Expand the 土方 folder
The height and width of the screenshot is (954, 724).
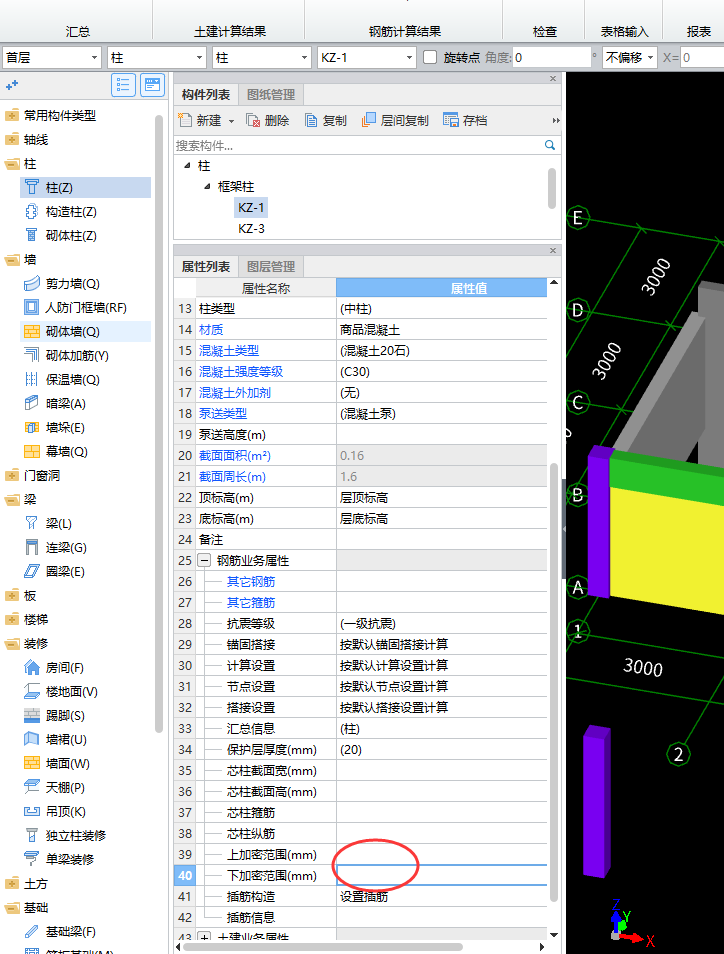point(12,883)
